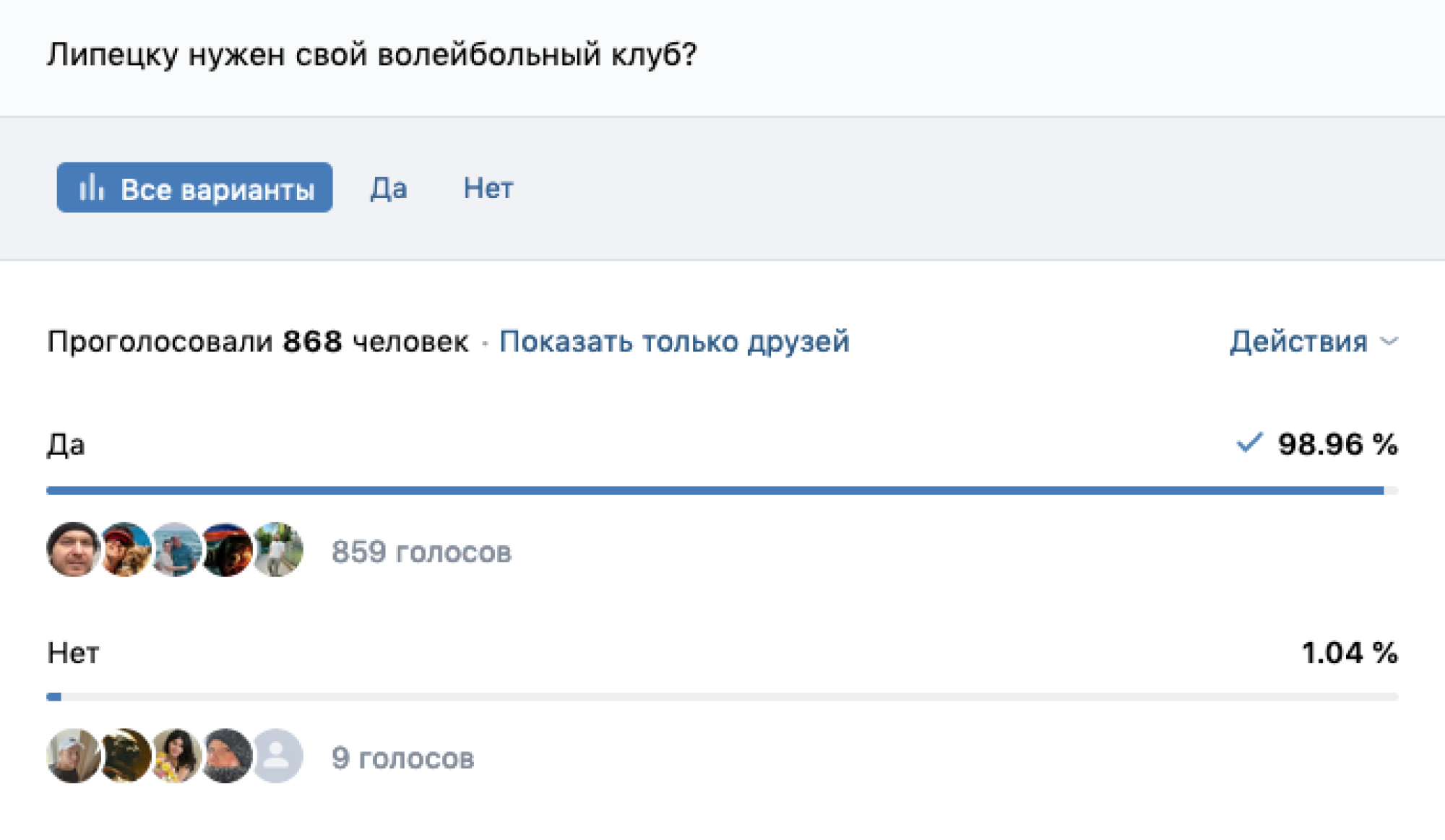
Task: Switch to the Все варианты view
Action: click(x=195, y=189)
